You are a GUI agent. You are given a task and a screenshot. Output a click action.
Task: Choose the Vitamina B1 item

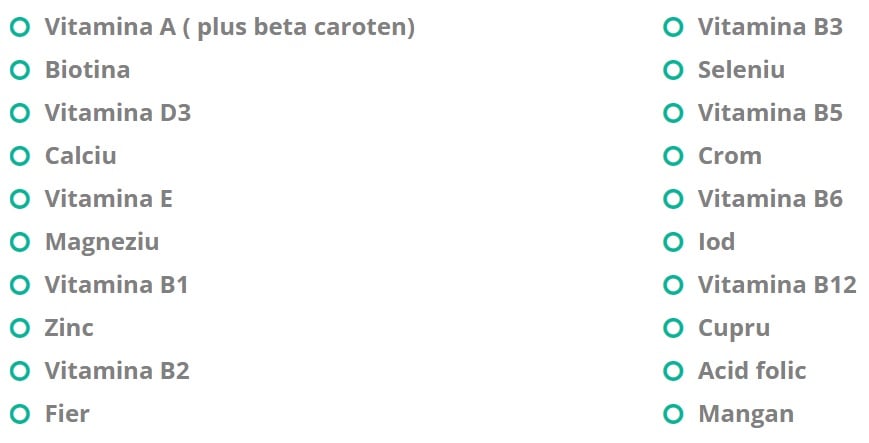click(x=116, y=284)
